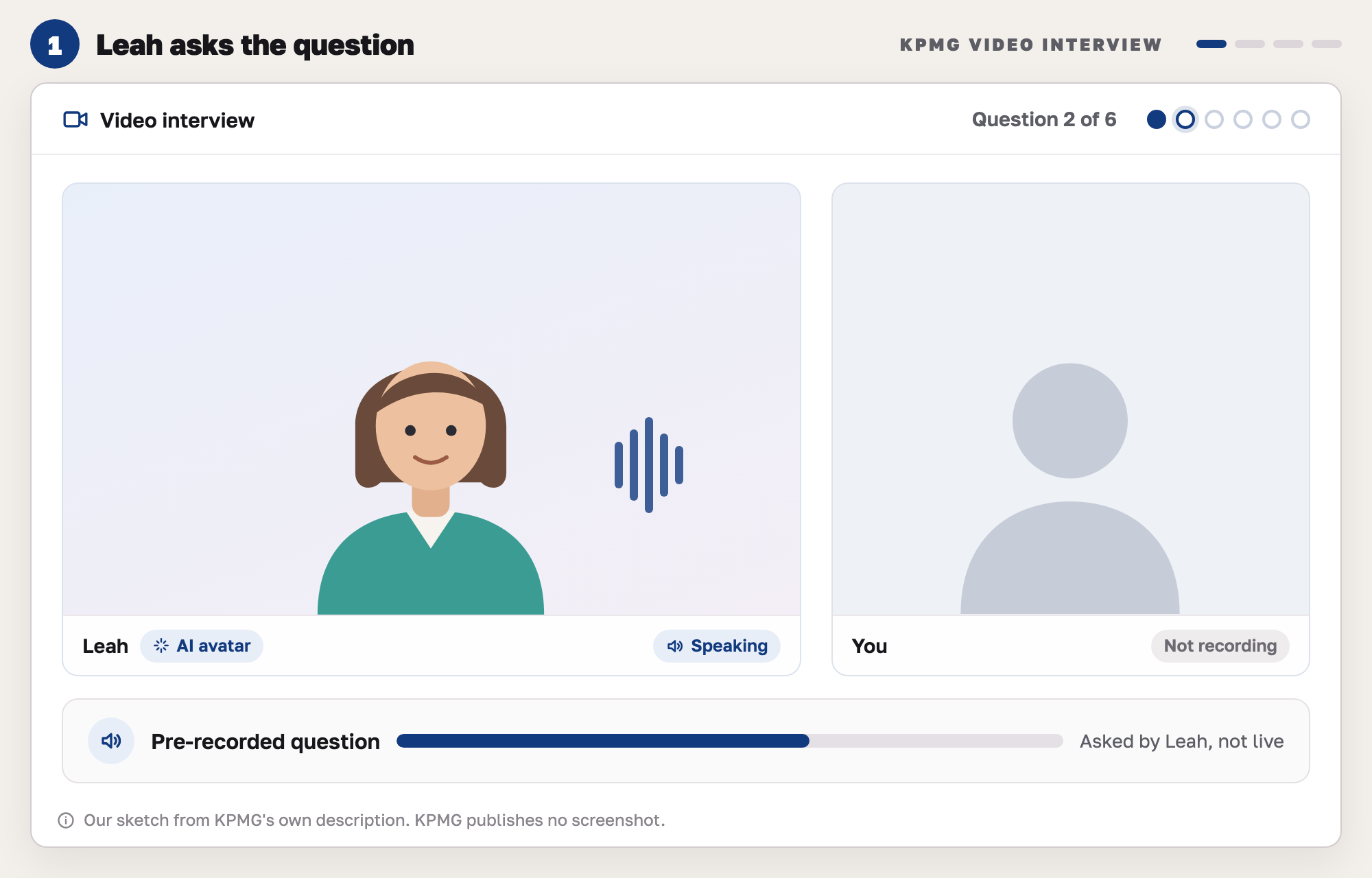1372x878 pixels.
Task: Click the Speaking status badge
Action: 717,646
